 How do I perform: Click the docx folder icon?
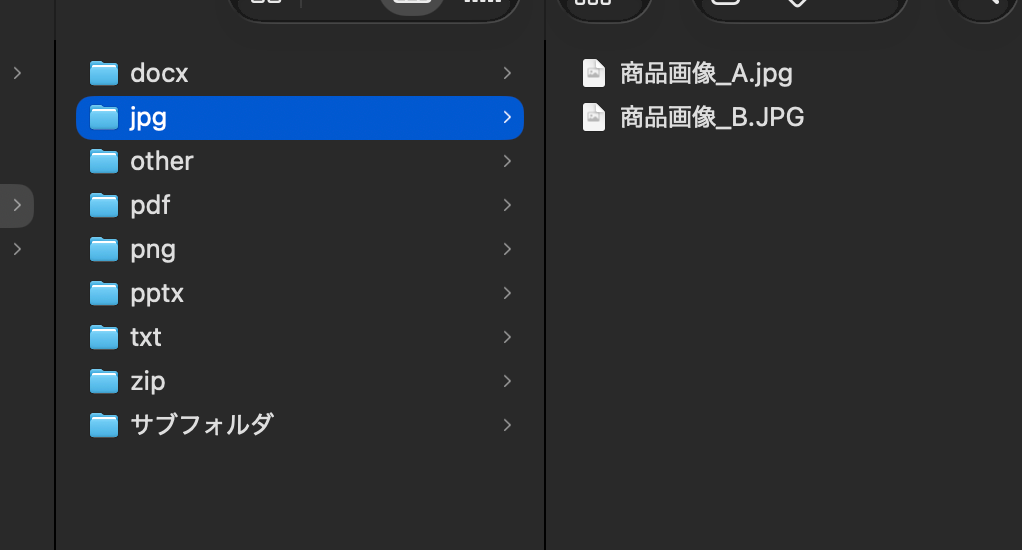click(104, 73)
